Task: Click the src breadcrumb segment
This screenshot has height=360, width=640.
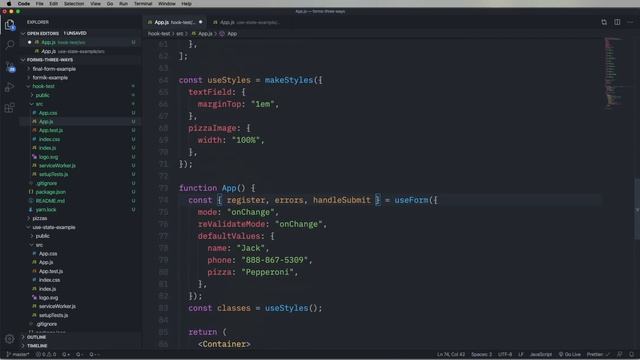Action: 180,34
